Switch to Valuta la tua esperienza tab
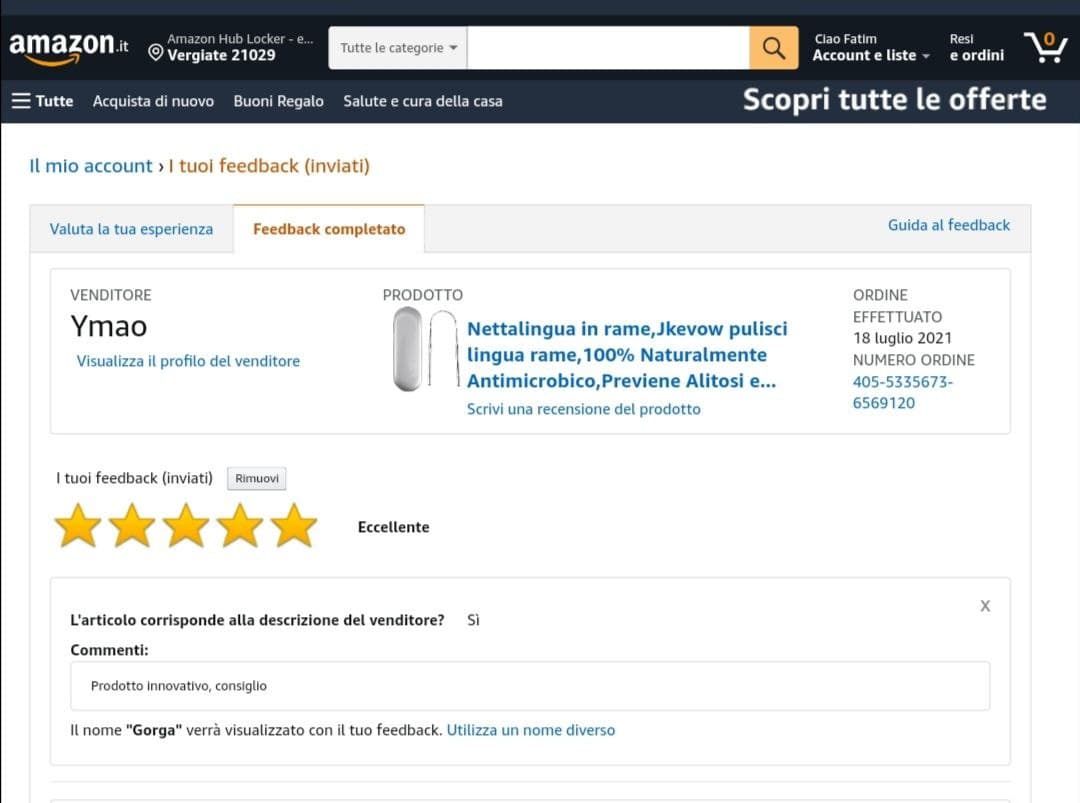 [x=131, y=229]
